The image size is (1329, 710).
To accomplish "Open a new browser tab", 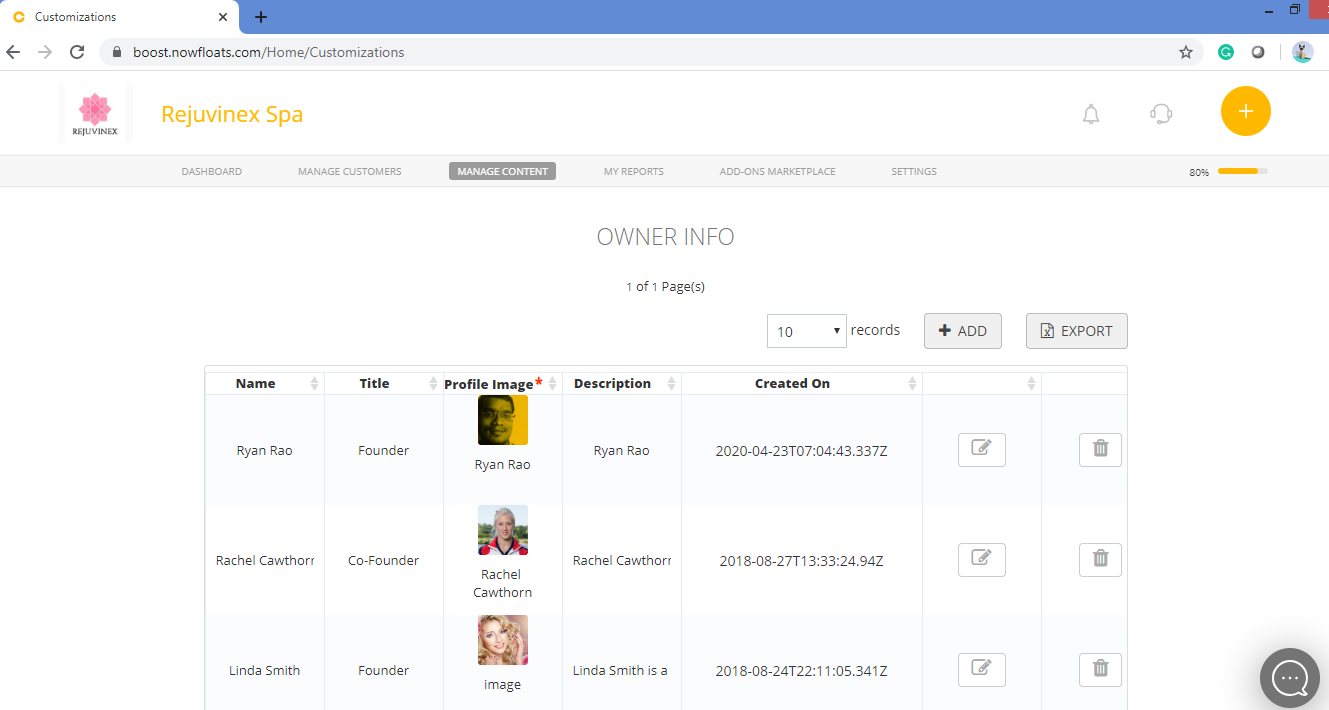I will [261, 17].
